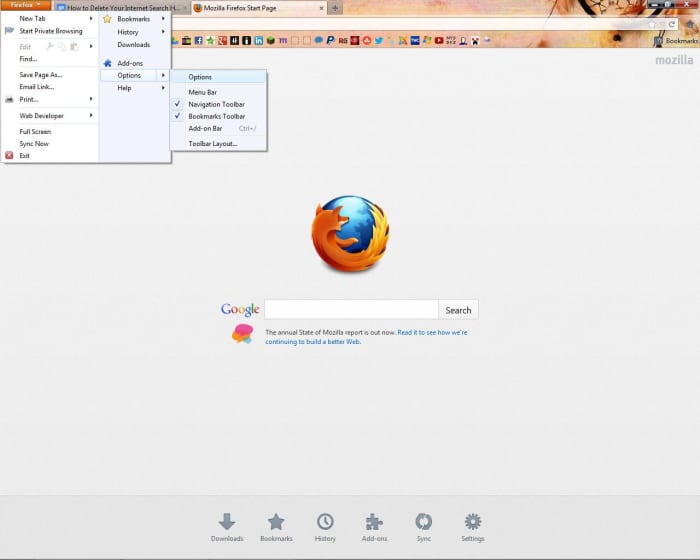Click the Sync icon at page bottom

coord(424,521)
